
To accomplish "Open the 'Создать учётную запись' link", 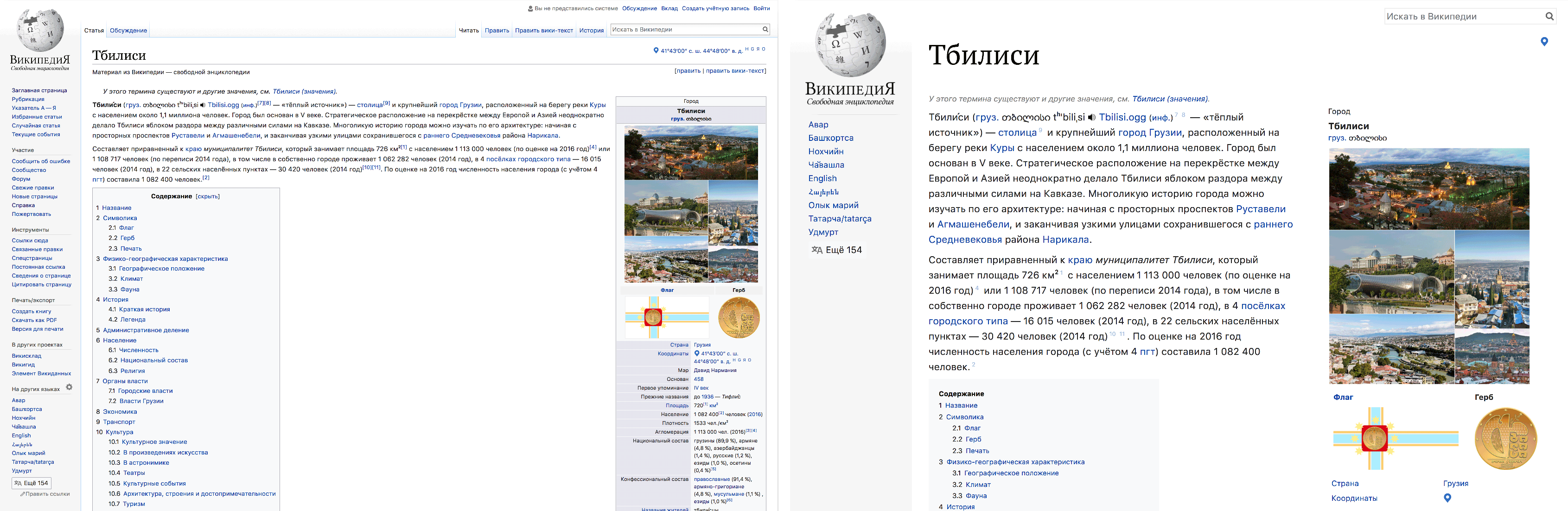I will tap(715, 8).
